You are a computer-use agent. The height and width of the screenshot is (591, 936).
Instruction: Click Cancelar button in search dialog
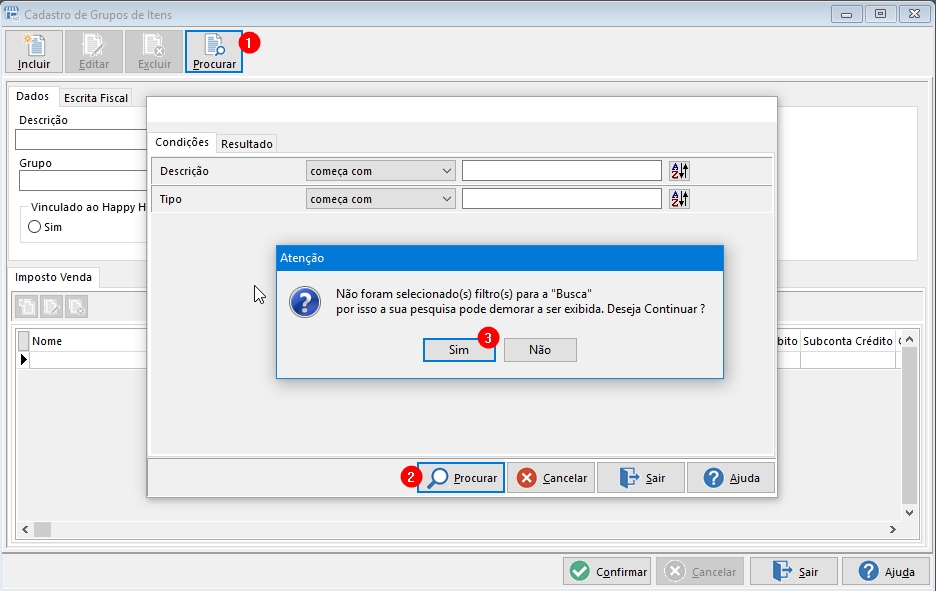tap(551, 478)
